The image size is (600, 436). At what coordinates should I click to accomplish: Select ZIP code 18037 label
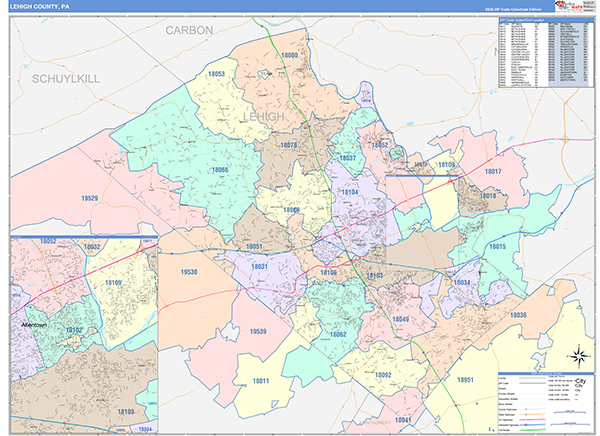pyautogui.click(x=347, y=158)
